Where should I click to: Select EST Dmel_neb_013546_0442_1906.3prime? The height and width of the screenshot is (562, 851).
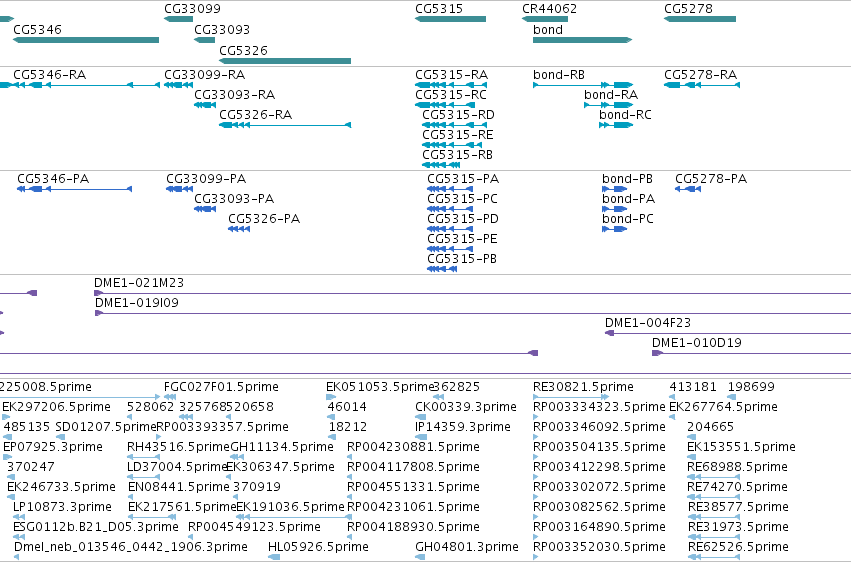click(x=130, y=548)
